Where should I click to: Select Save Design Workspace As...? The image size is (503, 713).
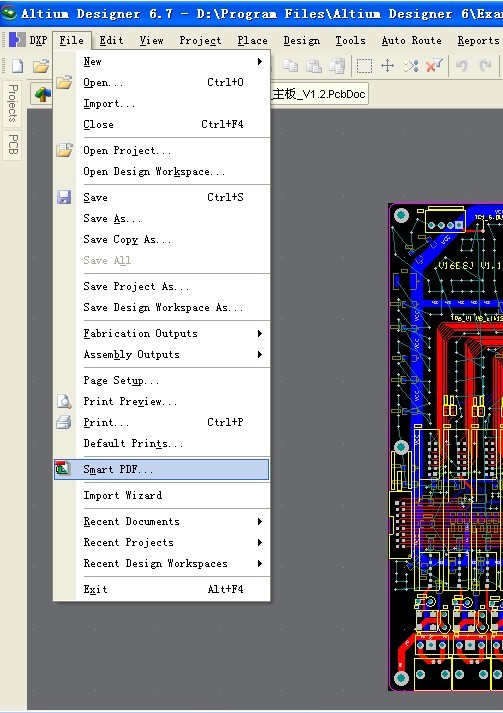[x=161, y=307]
